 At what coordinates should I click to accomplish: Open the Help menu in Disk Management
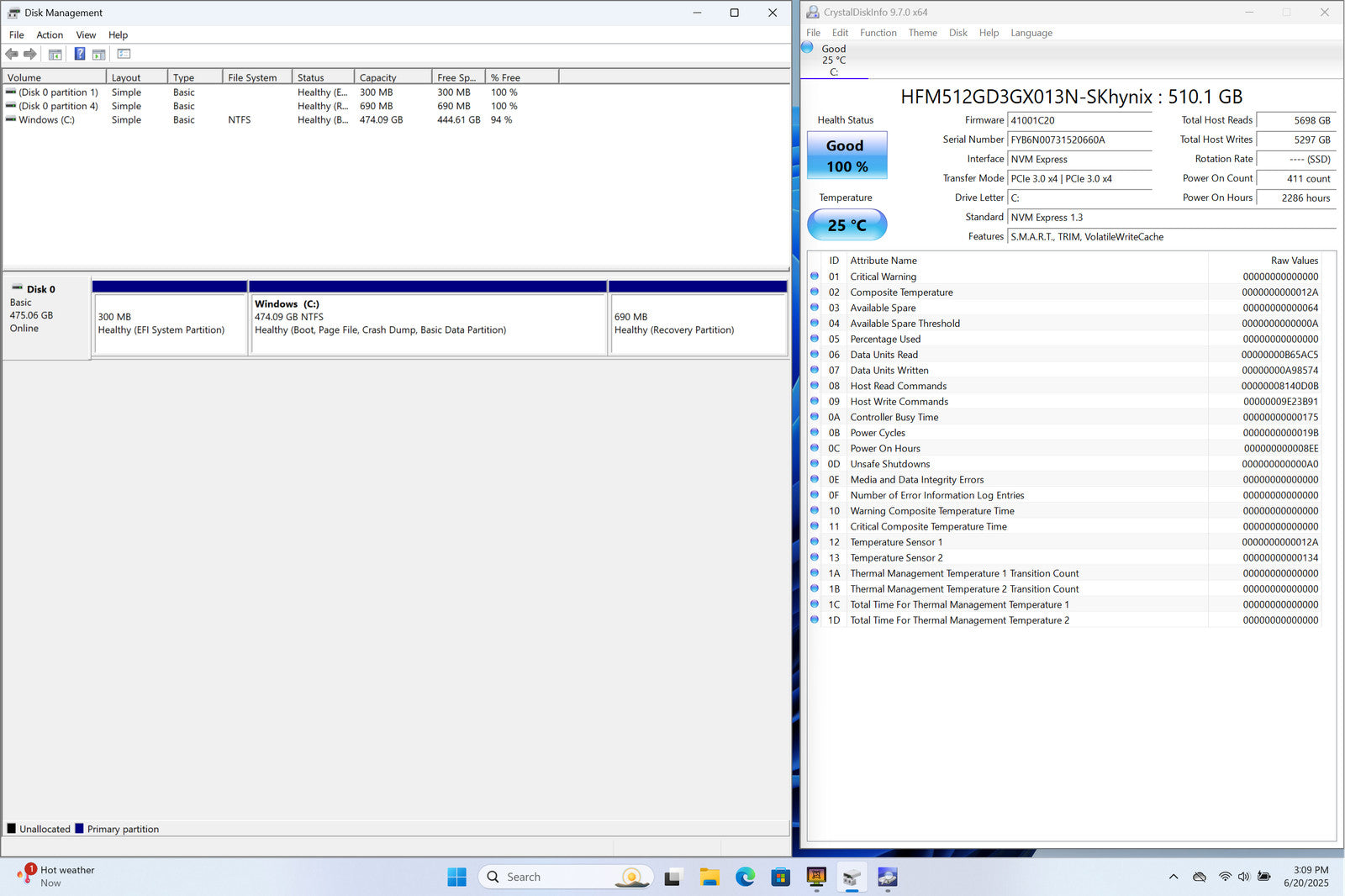pyautogui.click(x=118, y=34)
